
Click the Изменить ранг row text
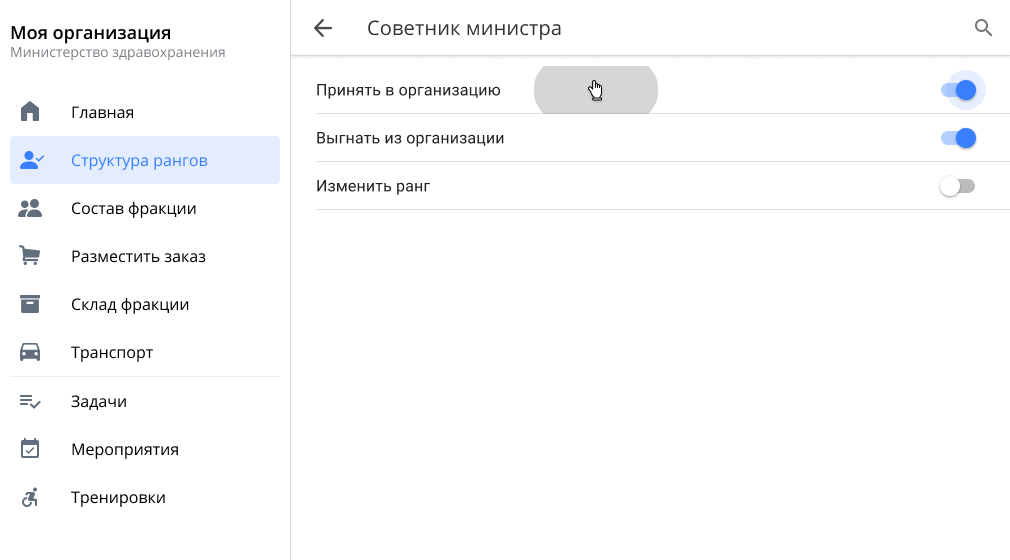[x=373, y=186]
